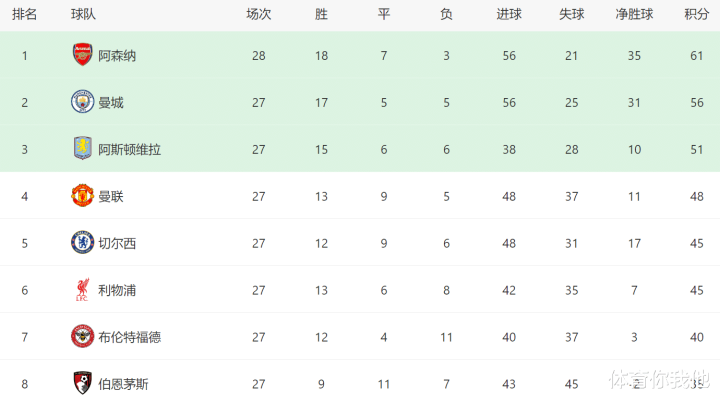The height and width of the screenshot is (402, 720).
Task: Select the 曼联 team name
Action: (x=111, y=197)
